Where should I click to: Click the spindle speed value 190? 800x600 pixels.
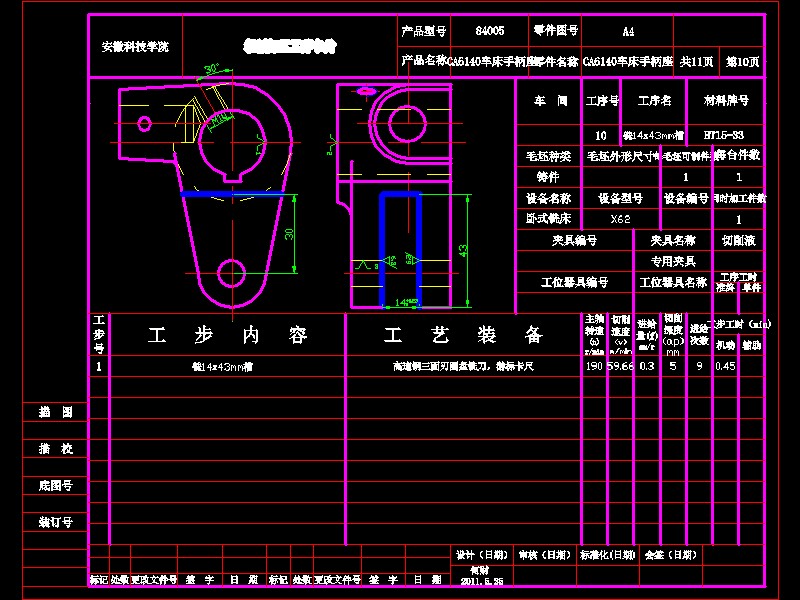coord(594,366)
